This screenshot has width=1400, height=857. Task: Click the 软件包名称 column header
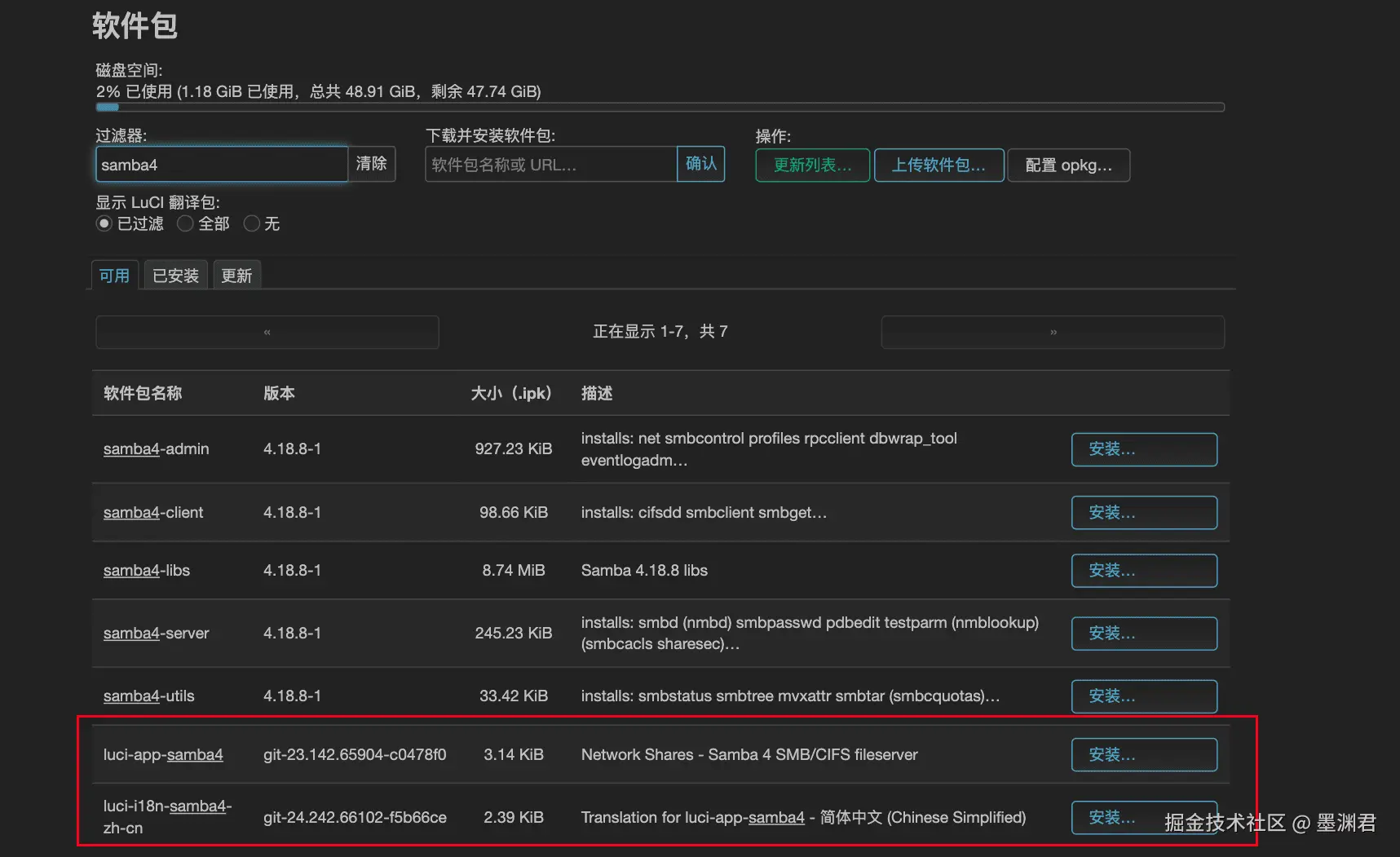pos(143,393)
